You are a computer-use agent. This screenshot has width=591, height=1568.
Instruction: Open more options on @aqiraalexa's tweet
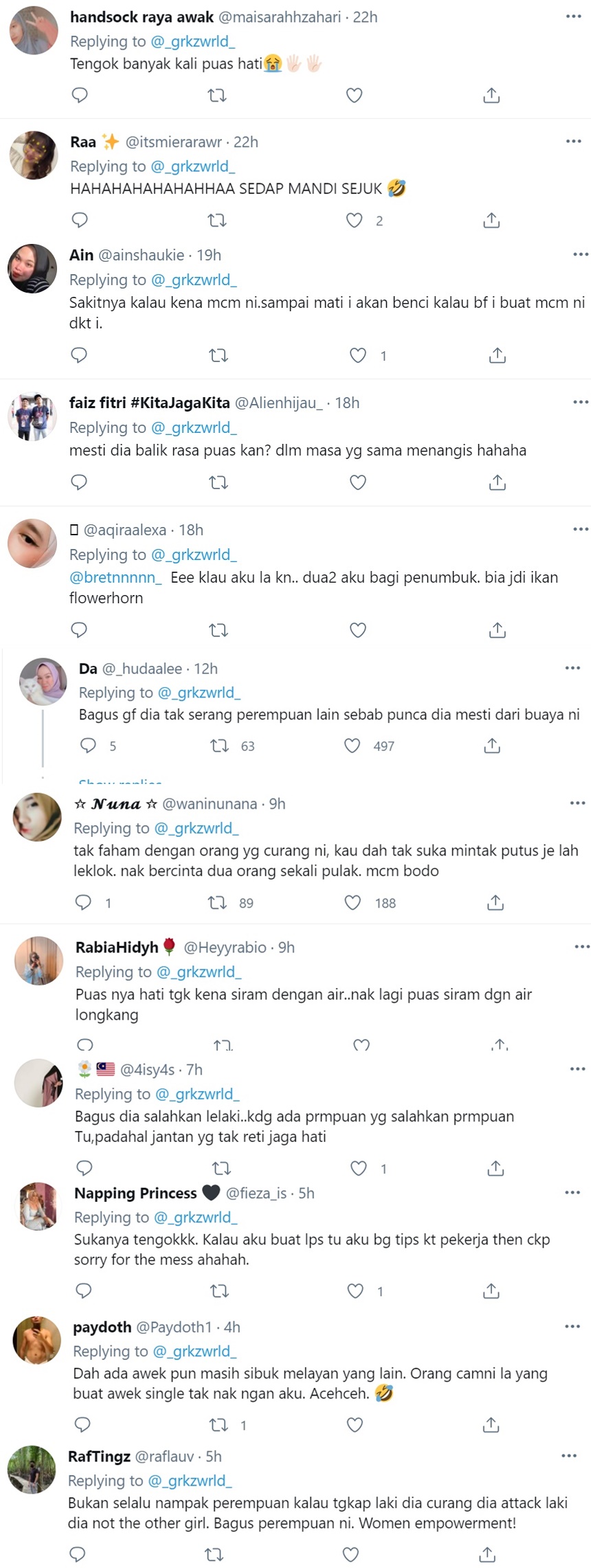coord(580,529)
